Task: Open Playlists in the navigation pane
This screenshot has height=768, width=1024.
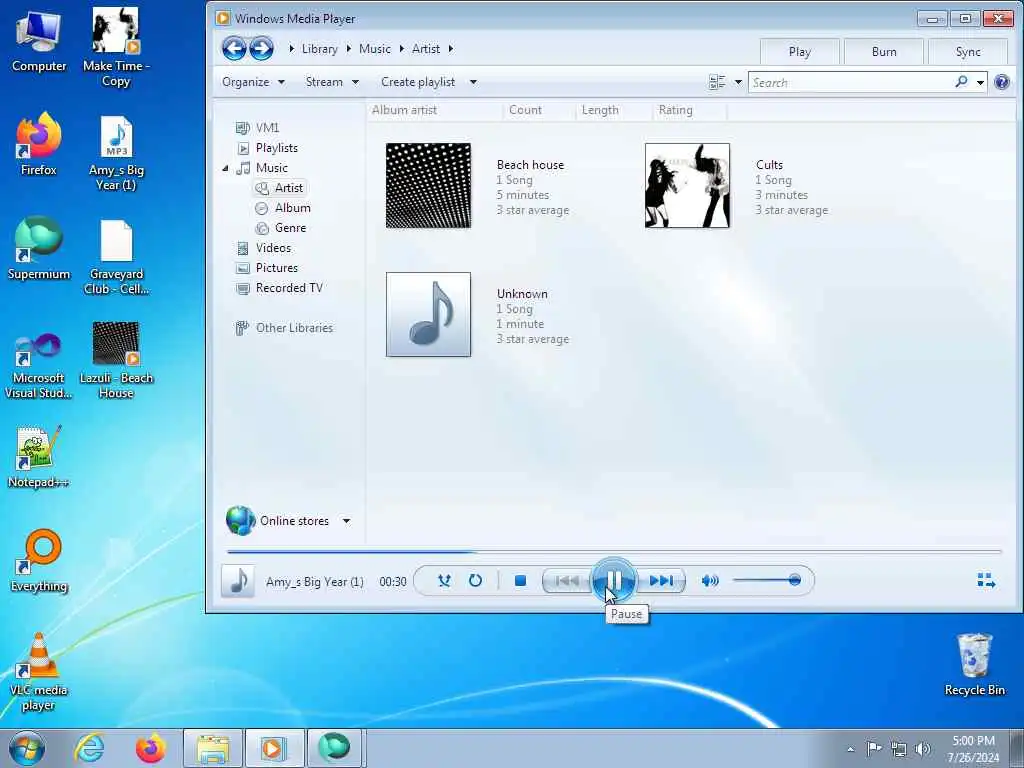Action: 276,148
